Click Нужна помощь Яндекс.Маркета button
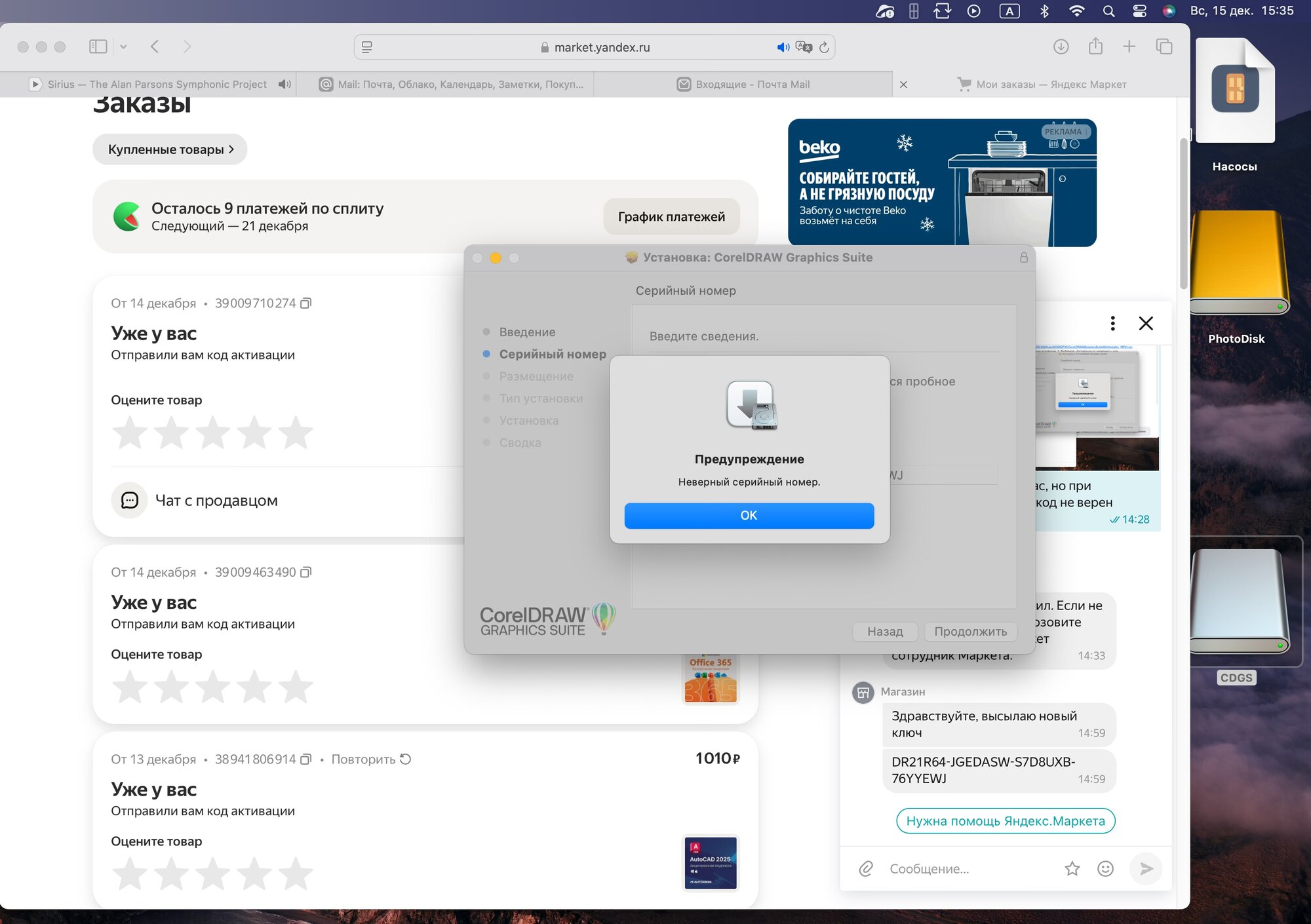The height and width of the screenshot is (924, 1311). pyautogui.click(x=1006, y=820)
